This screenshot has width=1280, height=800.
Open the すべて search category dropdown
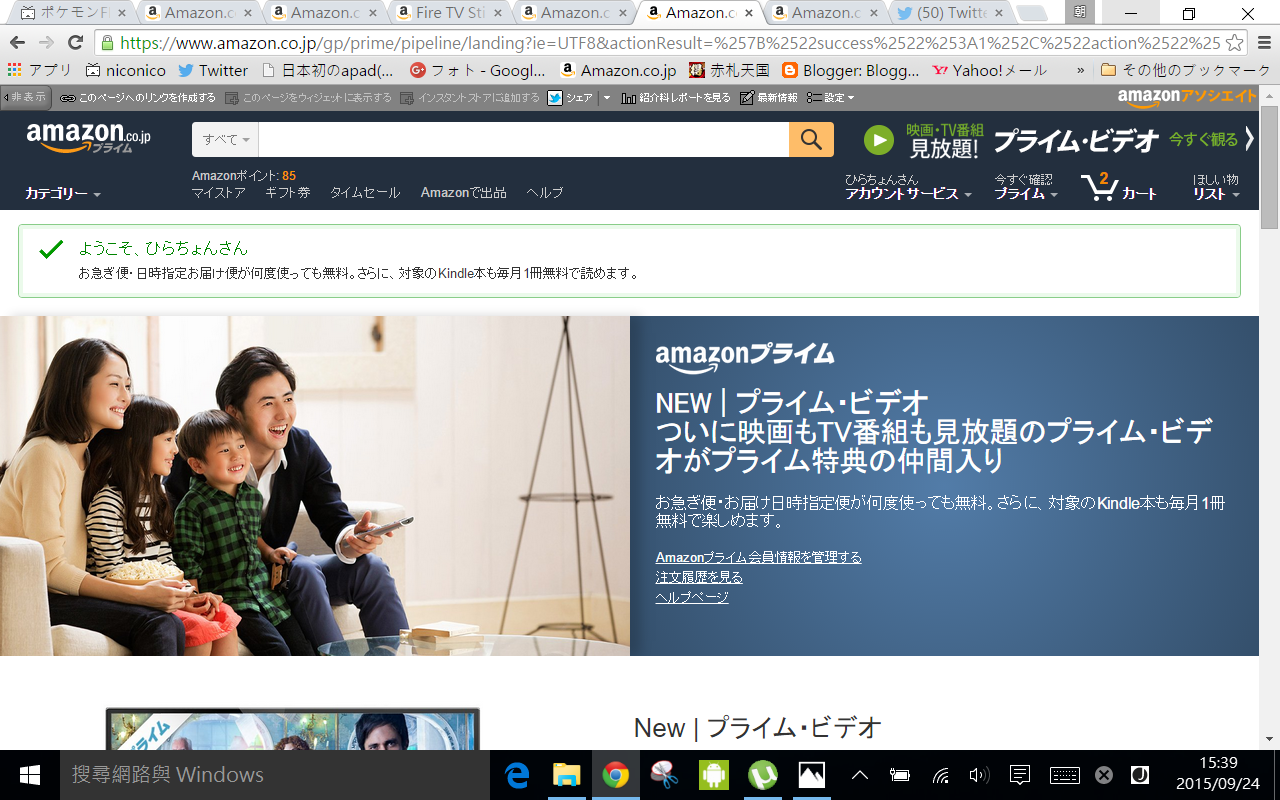tap(225, 139)
